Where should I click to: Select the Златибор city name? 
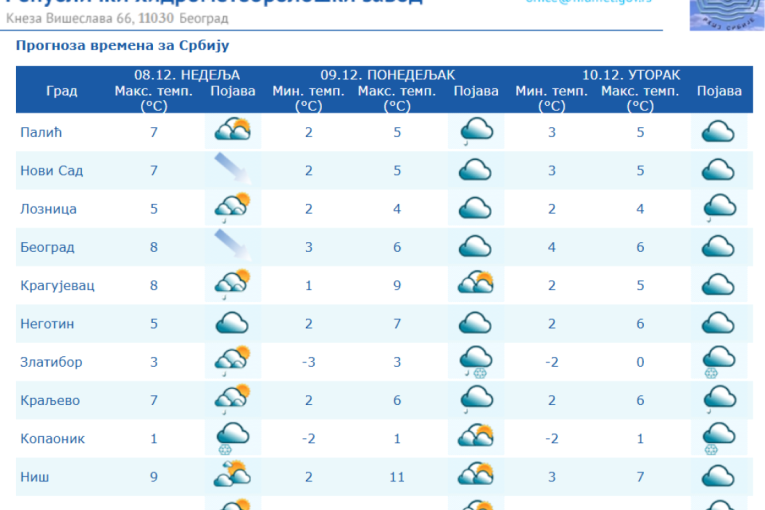tap(50, 361)
